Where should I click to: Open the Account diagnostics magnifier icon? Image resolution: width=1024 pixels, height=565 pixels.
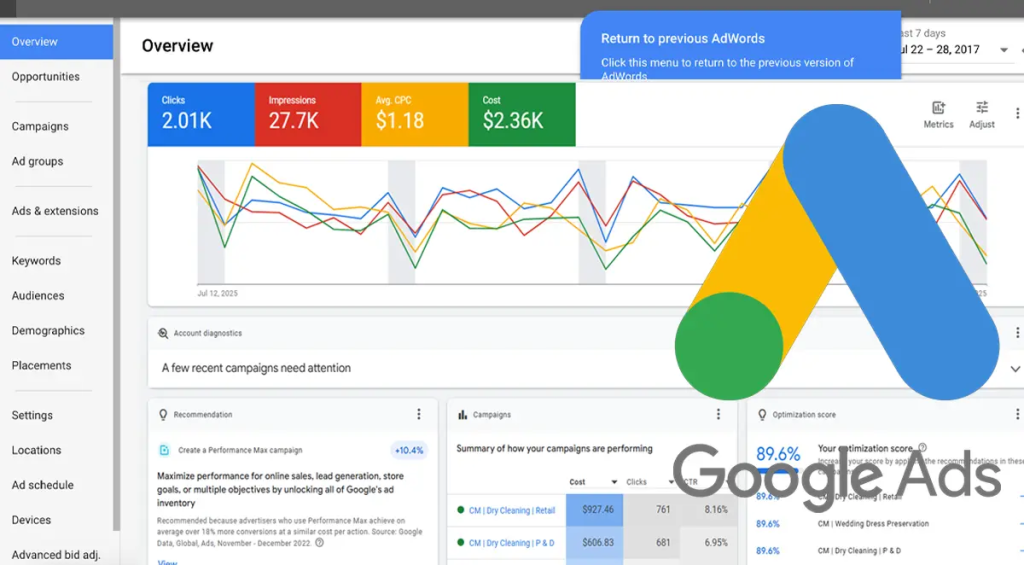point(163,333)
